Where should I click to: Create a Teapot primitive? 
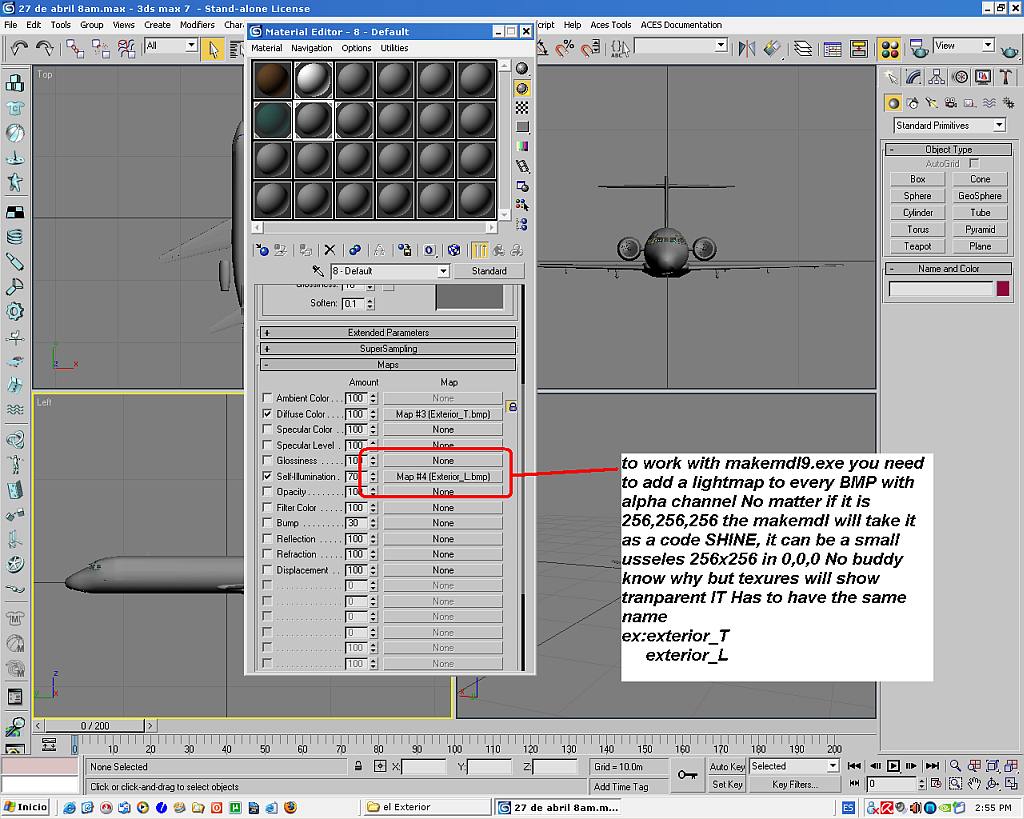917,246
